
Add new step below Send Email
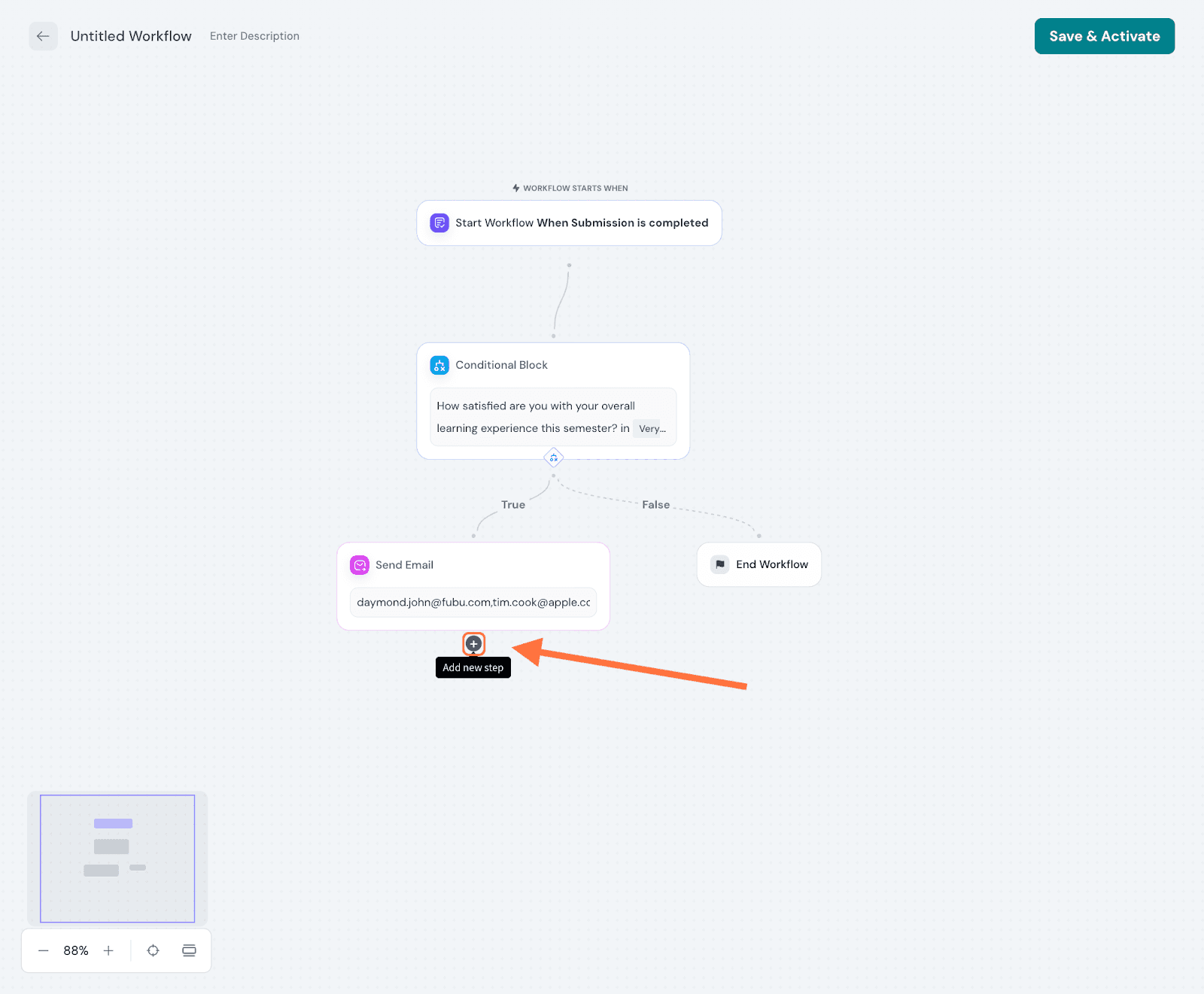click(473, 644)
